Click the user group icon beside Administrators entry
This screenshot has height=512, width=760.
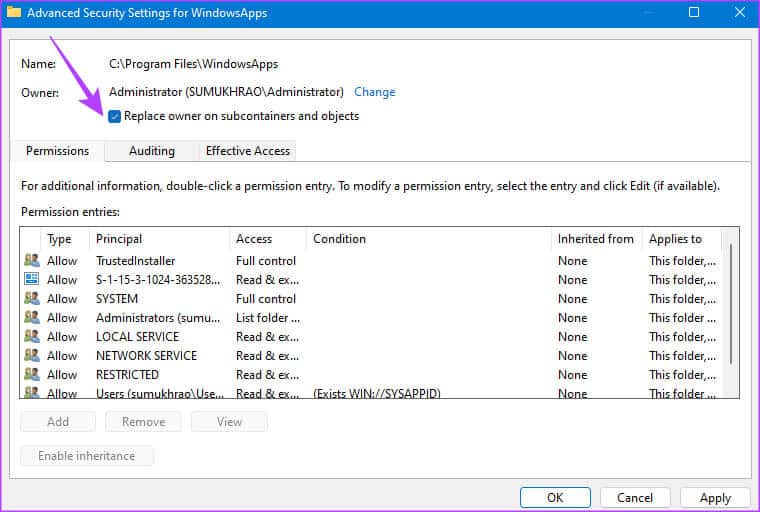[x=32, y=317]
